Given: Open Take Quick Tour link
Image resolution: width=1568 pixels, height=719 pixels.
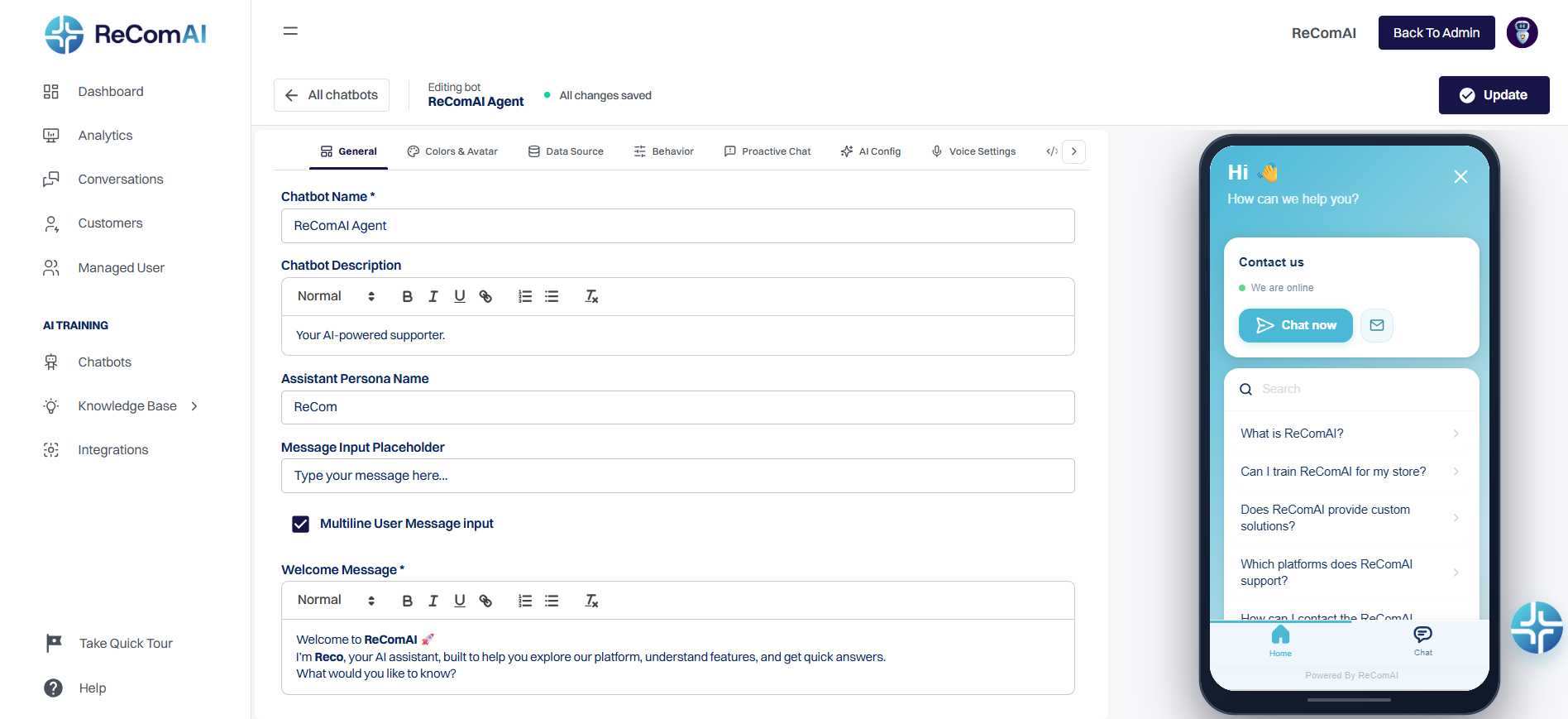Looking at the screenshot, I should 109,644.
